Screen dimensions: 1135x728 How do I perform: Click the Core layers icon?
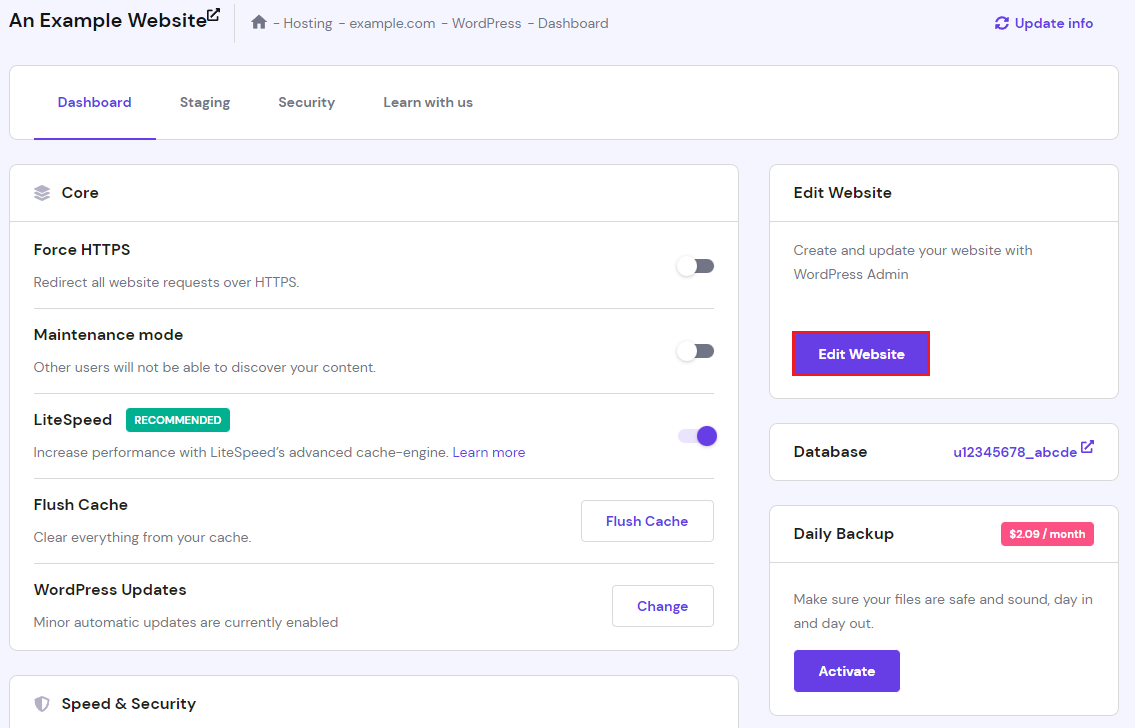42,193
